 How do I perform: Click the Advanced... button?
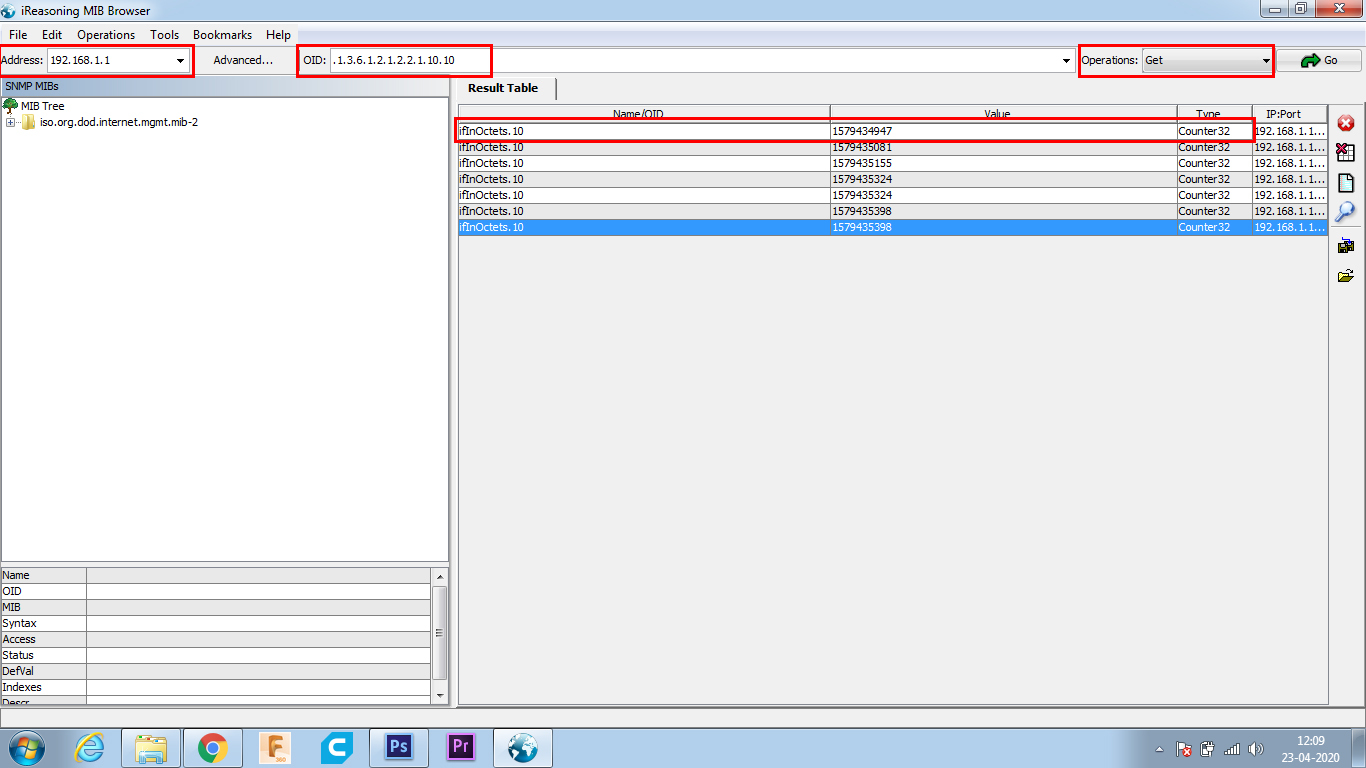point(243,60)
